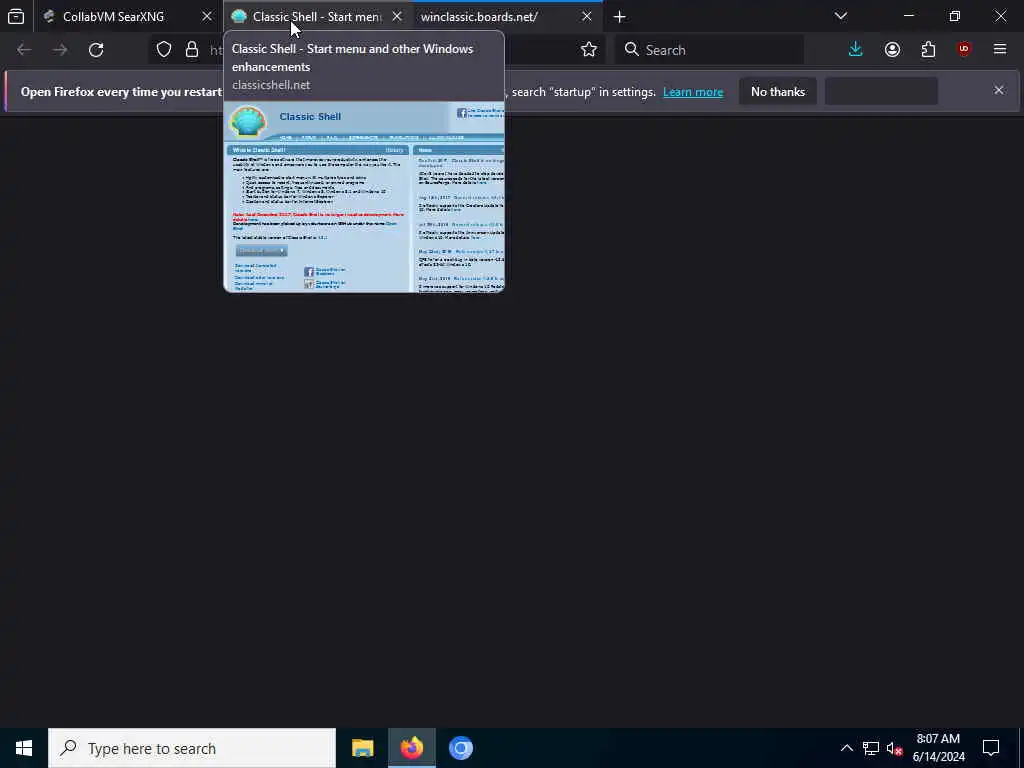The width and height of the screenshot is (1024, 768).
Task: Close the CollabVM SearXNG tab
Action: point(207,16)
